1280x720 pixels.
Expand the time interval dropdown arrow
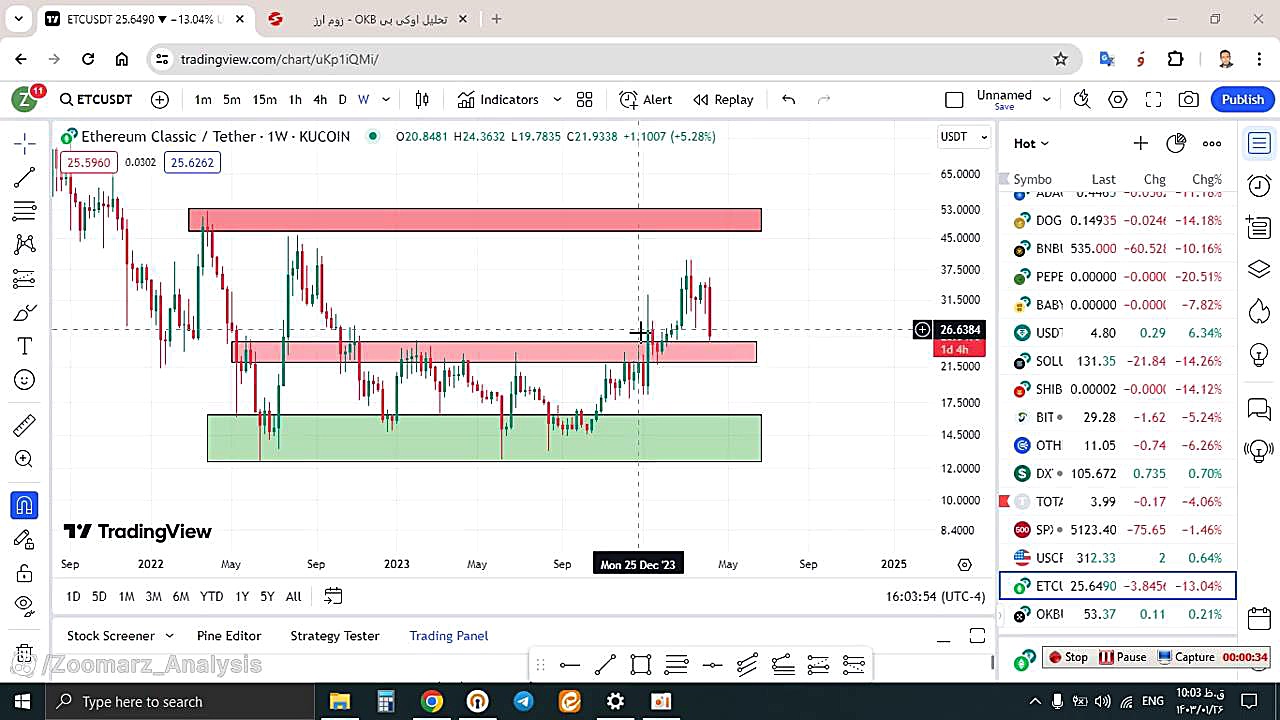(386, 99)
